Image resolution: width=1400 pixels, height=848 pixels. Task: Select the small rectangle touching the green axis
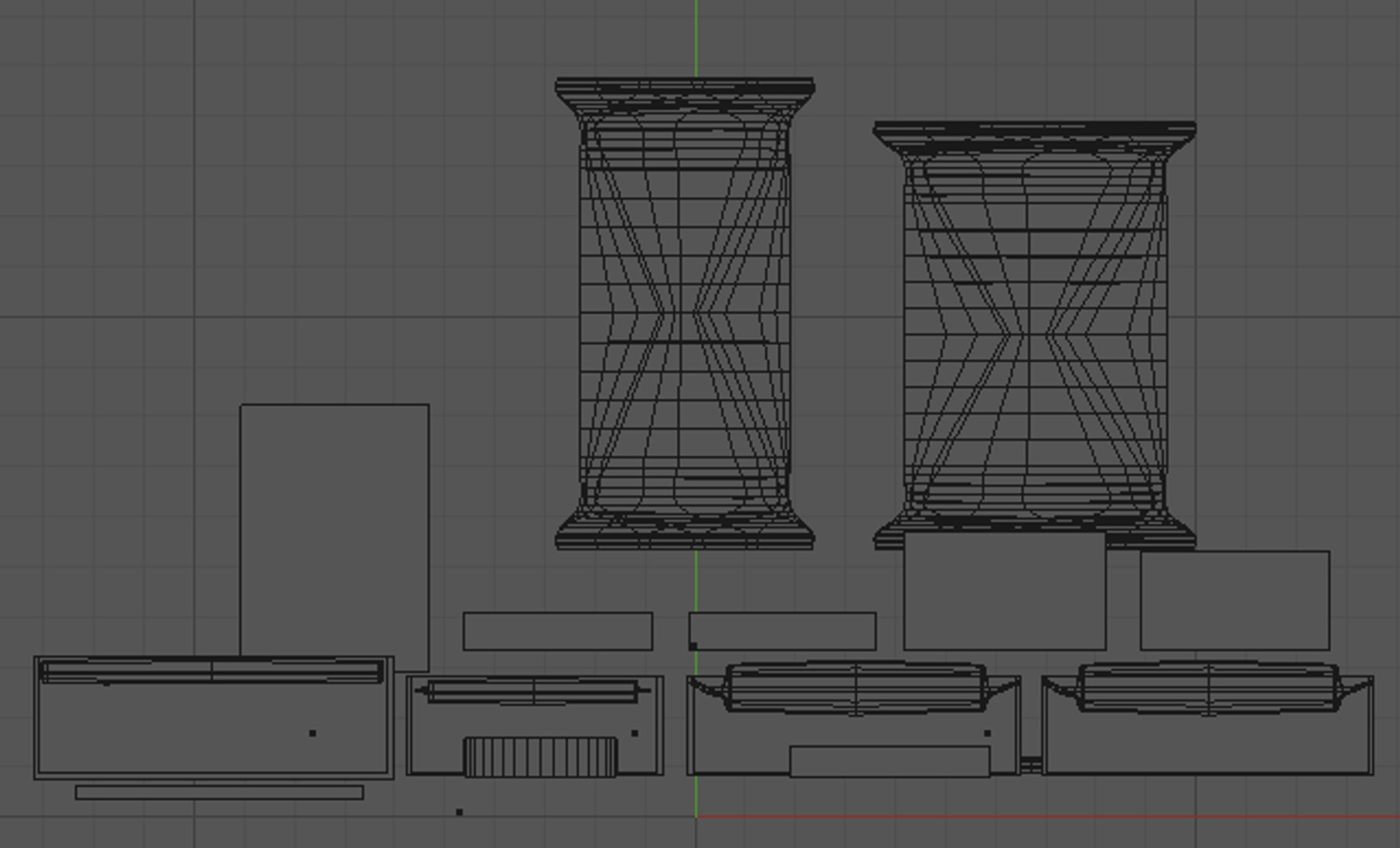coord(783,631)
